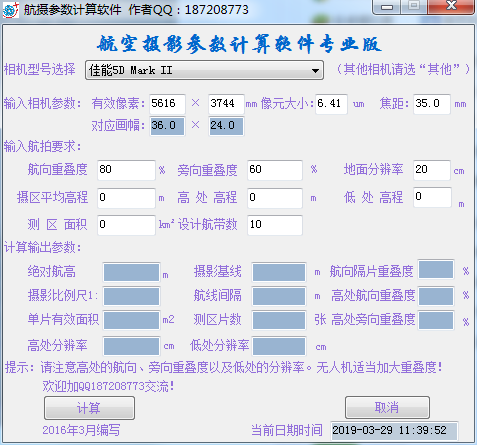Click the 输入航拍要求 label
The width and height of the screenshot is (477, 445).
[42, 146]
